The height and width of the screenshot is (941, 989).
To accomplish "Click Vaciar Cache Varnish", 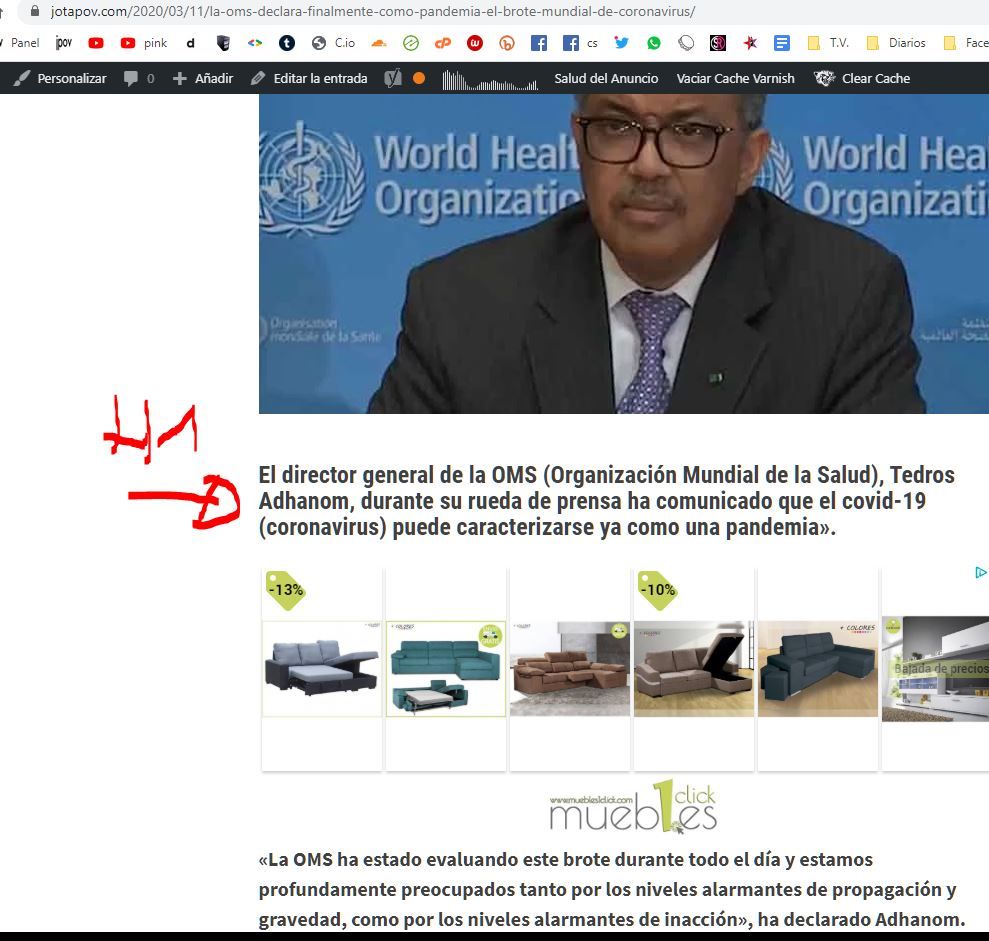I will point(735,78).
